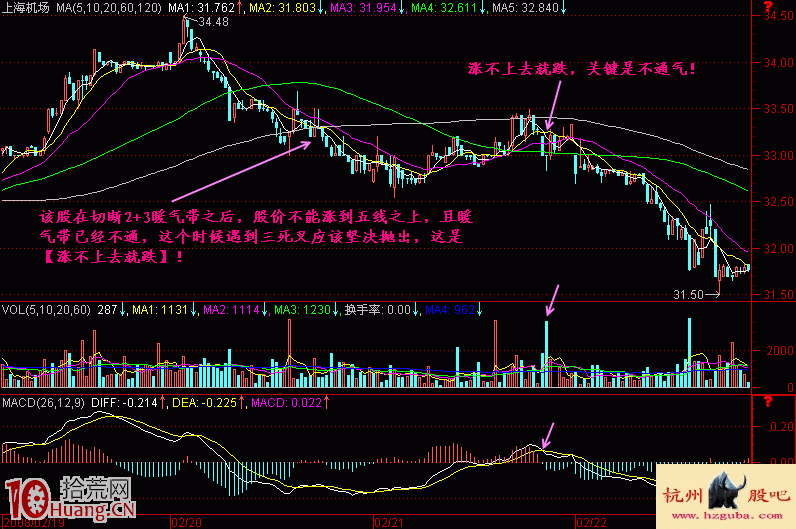796x529 pixels.
Task: Click the volume MA1: 1131 value
Action: (x=160, y=310)
